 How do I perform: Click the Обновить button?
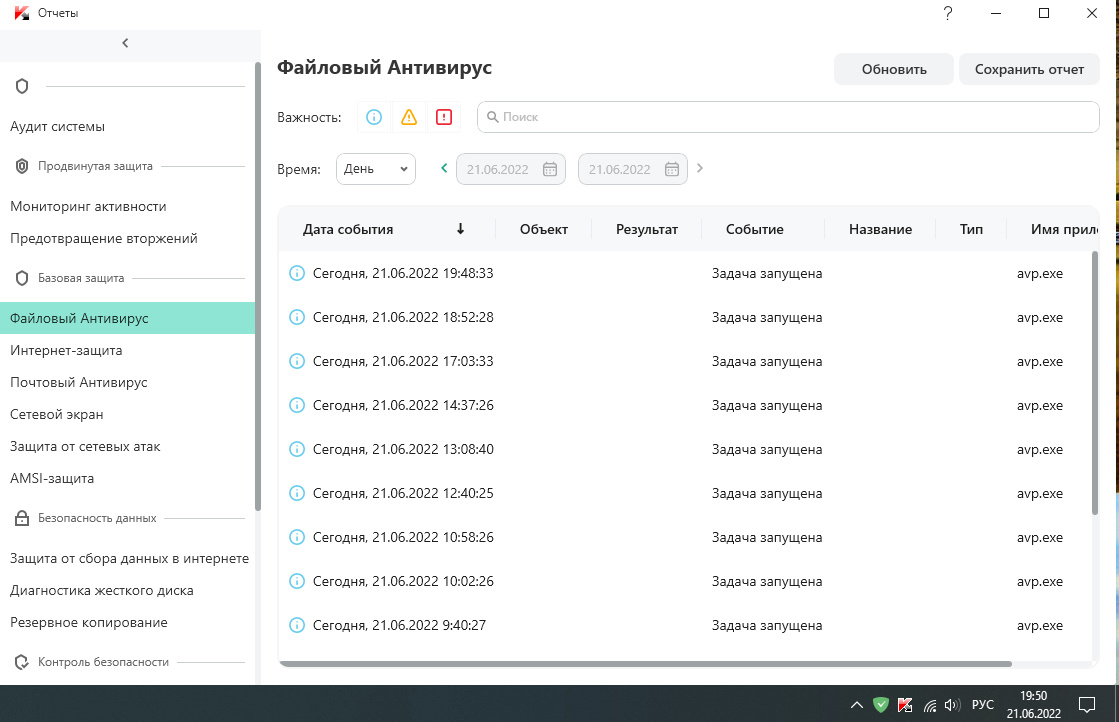click(893, 69)
